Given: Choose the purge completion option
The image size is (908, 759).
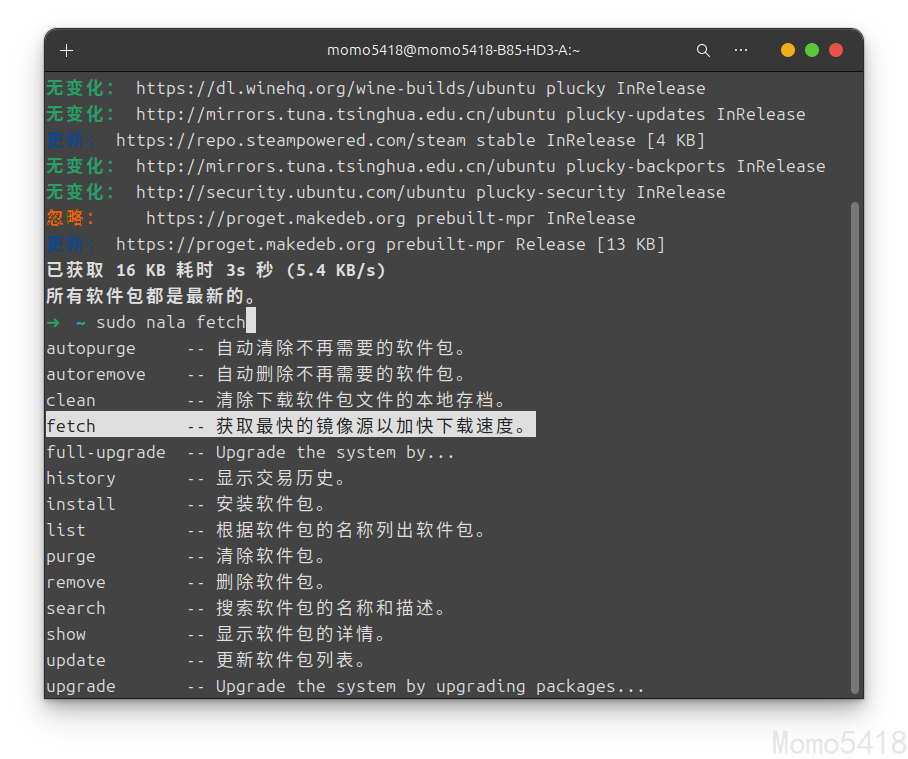Looking at the screenshot, I should click(71, 556).
